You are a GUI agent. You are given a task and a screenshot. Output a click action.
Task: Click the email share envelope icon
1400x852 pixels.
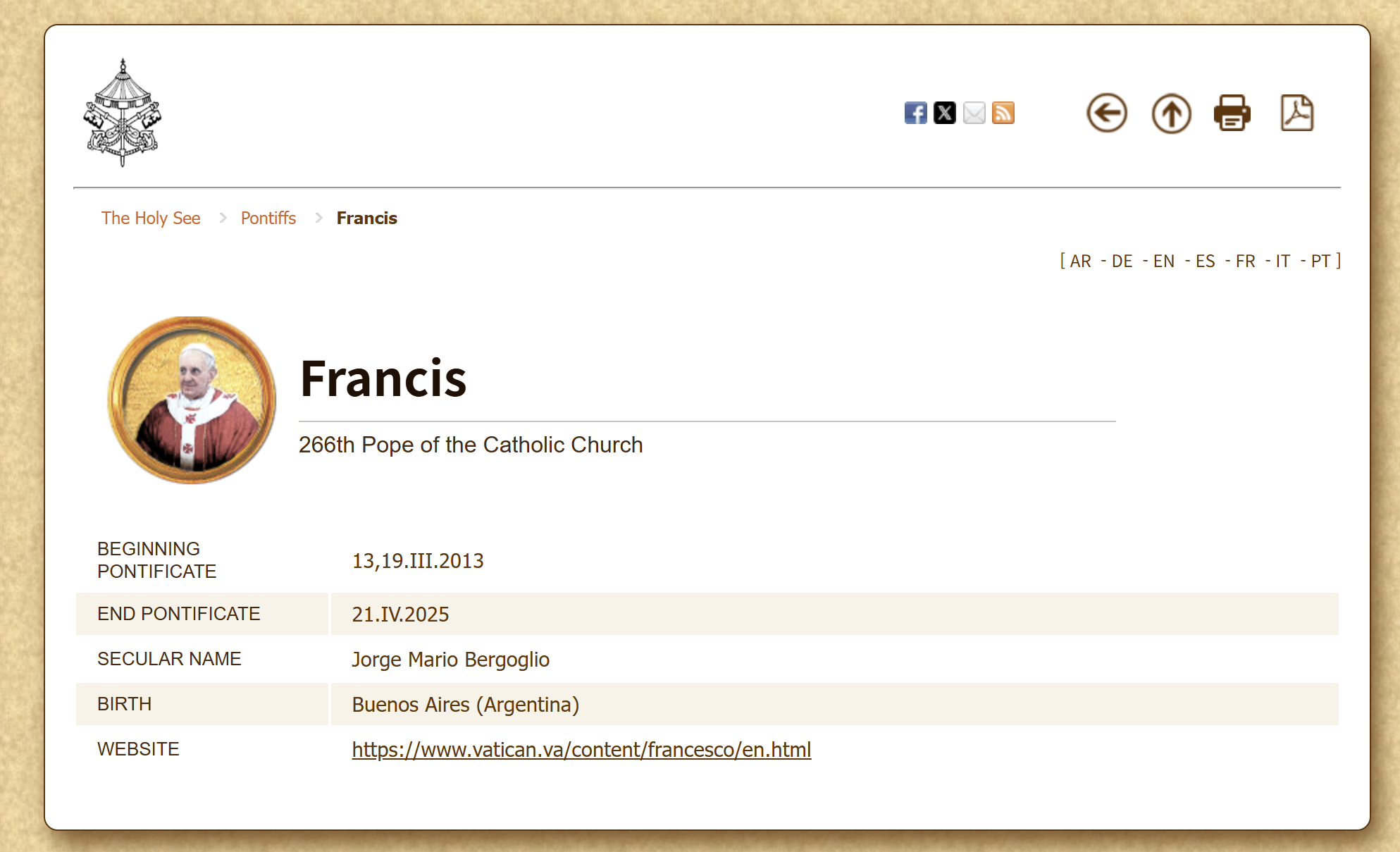click(x=974, y=113)
